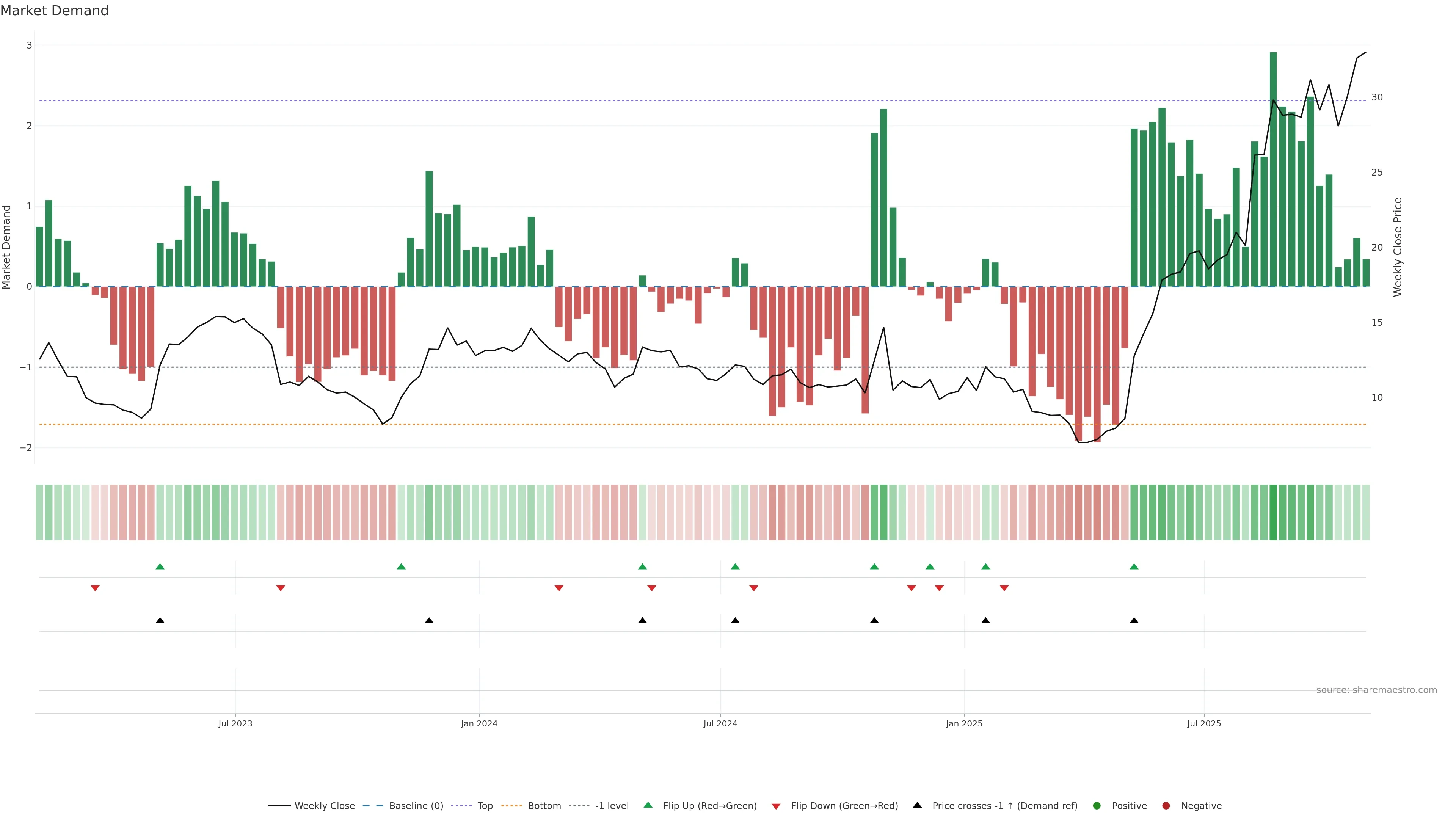Click the green Flip Up triangle legend icon
Viewport: 1456px width, 819px height.
[x=648, y=805]
